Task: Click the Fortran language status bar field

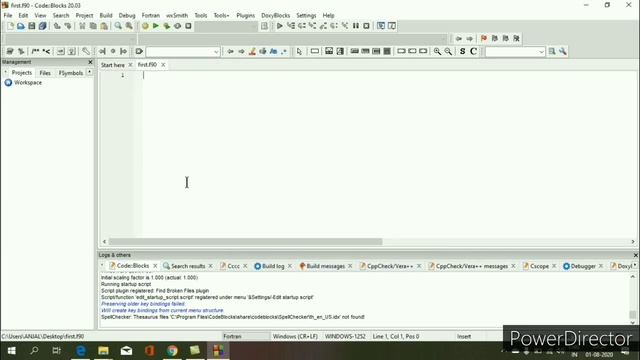Action: (x=245, y=336)
